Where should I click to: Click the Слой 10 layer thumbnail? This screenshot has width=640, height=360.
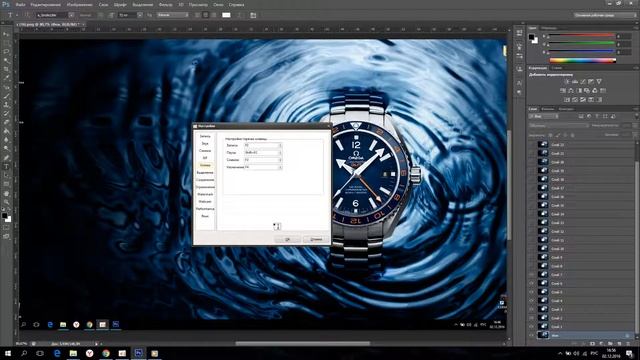coord(543,249)
